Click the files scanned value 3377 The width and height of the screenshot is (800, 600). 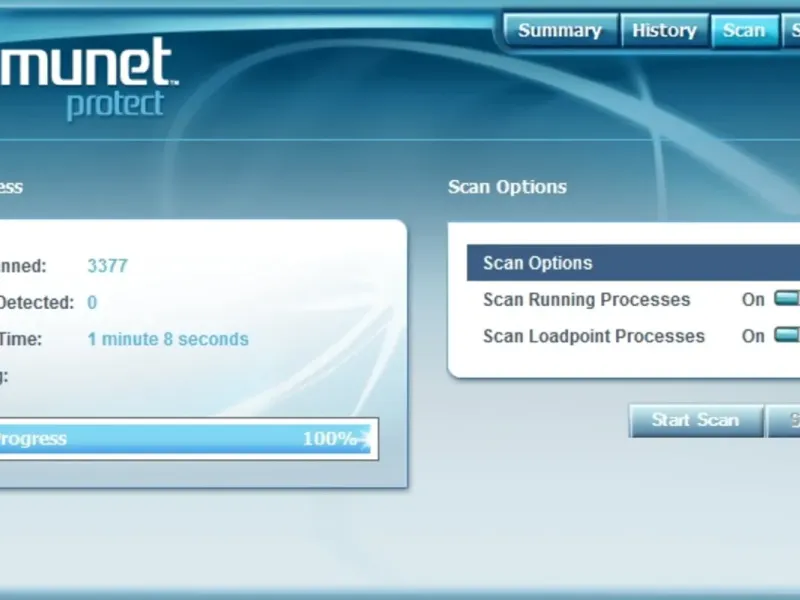108,266
